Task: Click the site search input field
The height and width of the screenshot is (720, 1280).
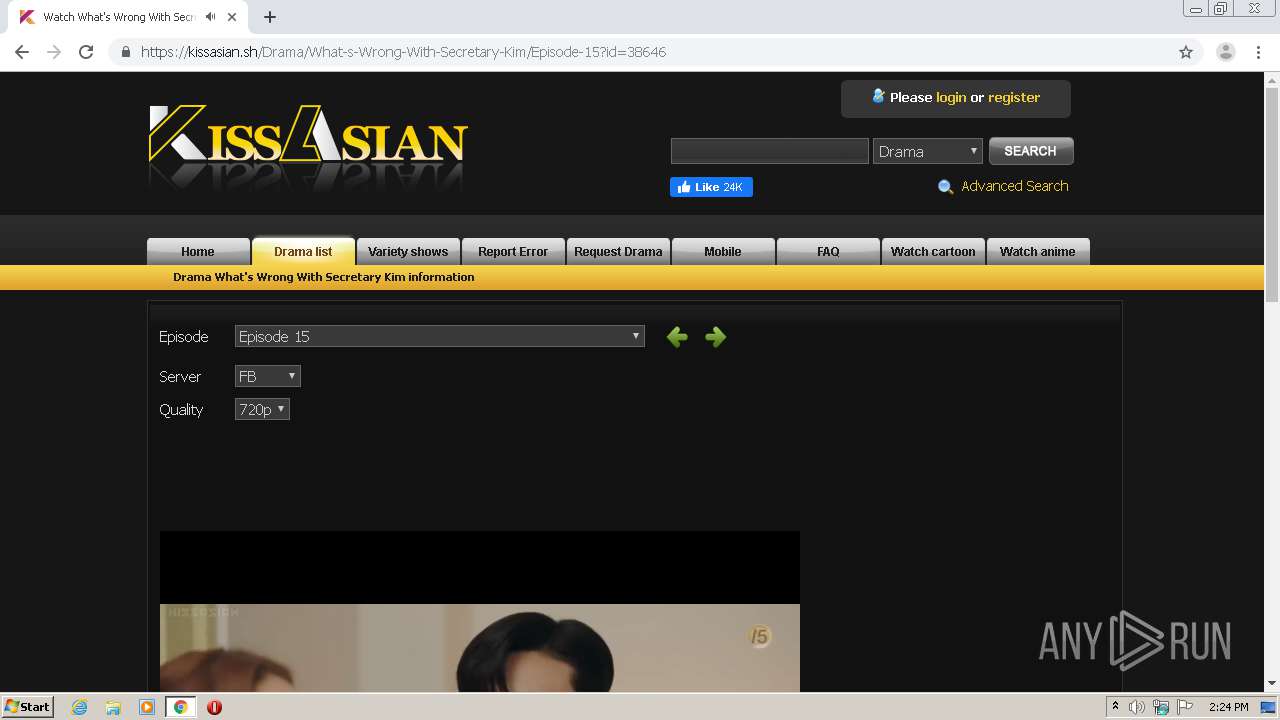Action: (770, 151)
